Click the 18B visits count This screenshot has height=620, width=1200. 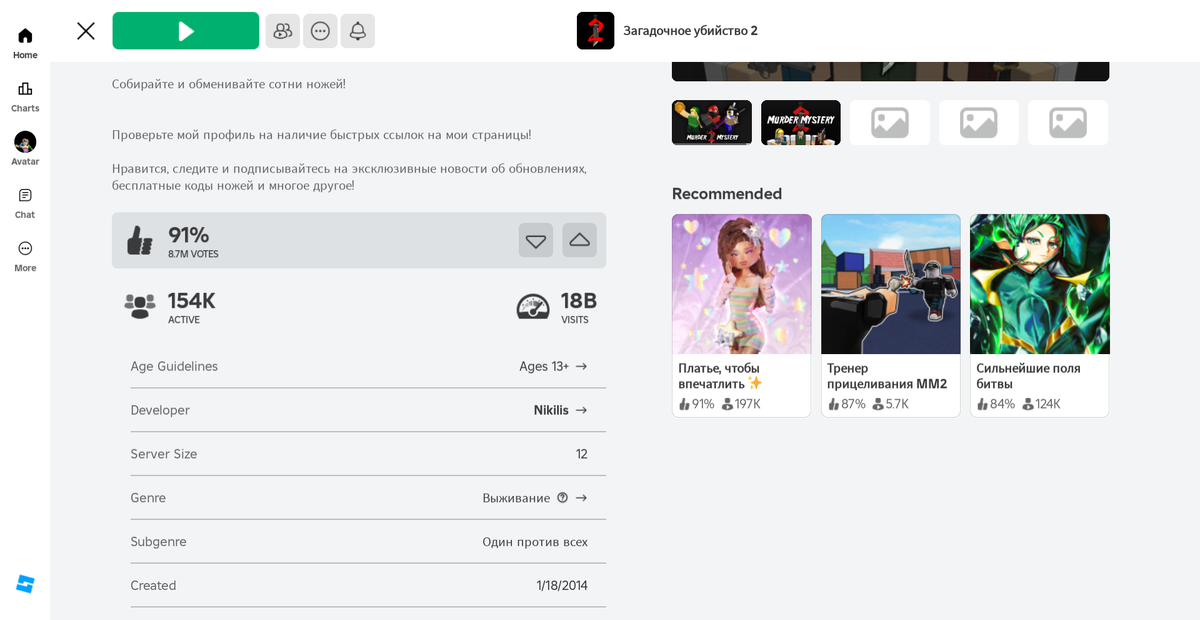coord(579,300)
